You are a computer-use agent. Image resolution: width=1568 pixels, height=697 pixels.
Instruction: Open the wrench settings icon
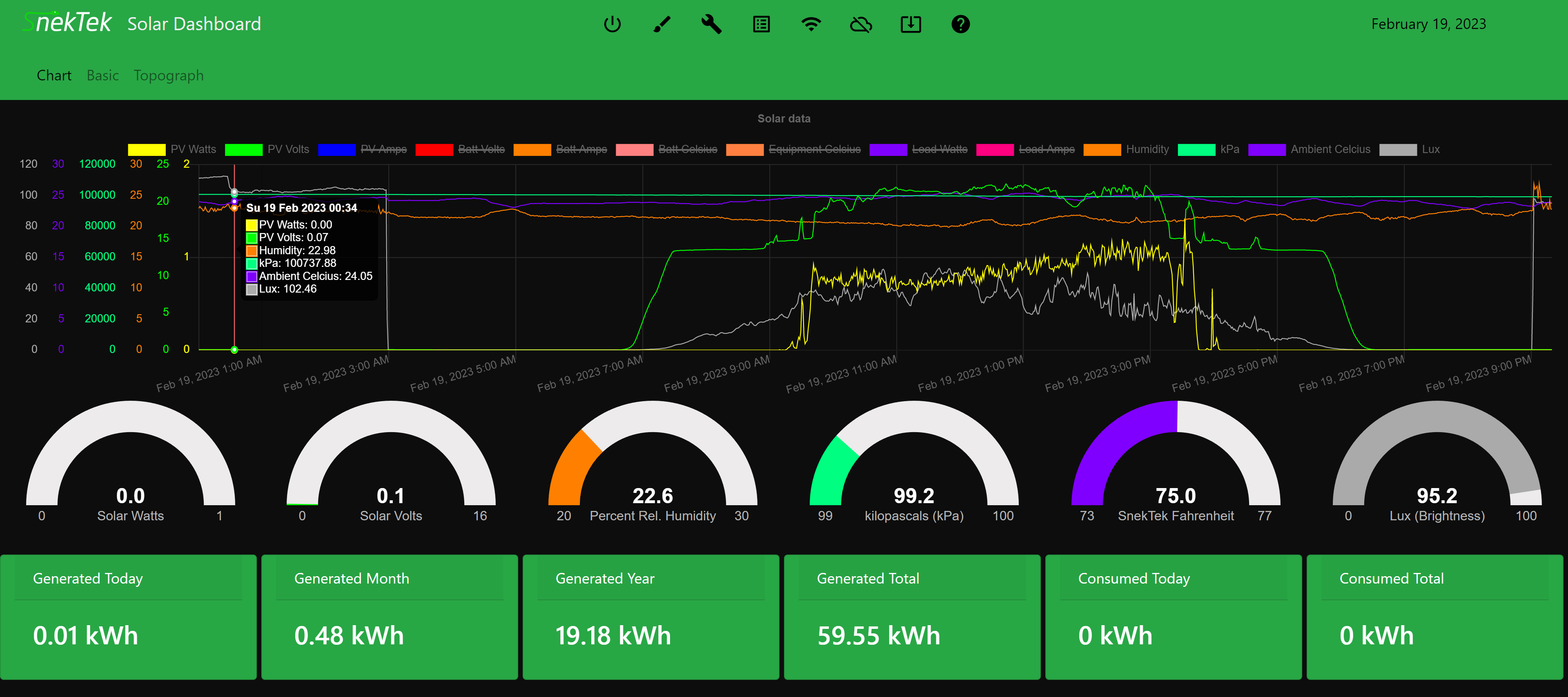pos(711,24)
